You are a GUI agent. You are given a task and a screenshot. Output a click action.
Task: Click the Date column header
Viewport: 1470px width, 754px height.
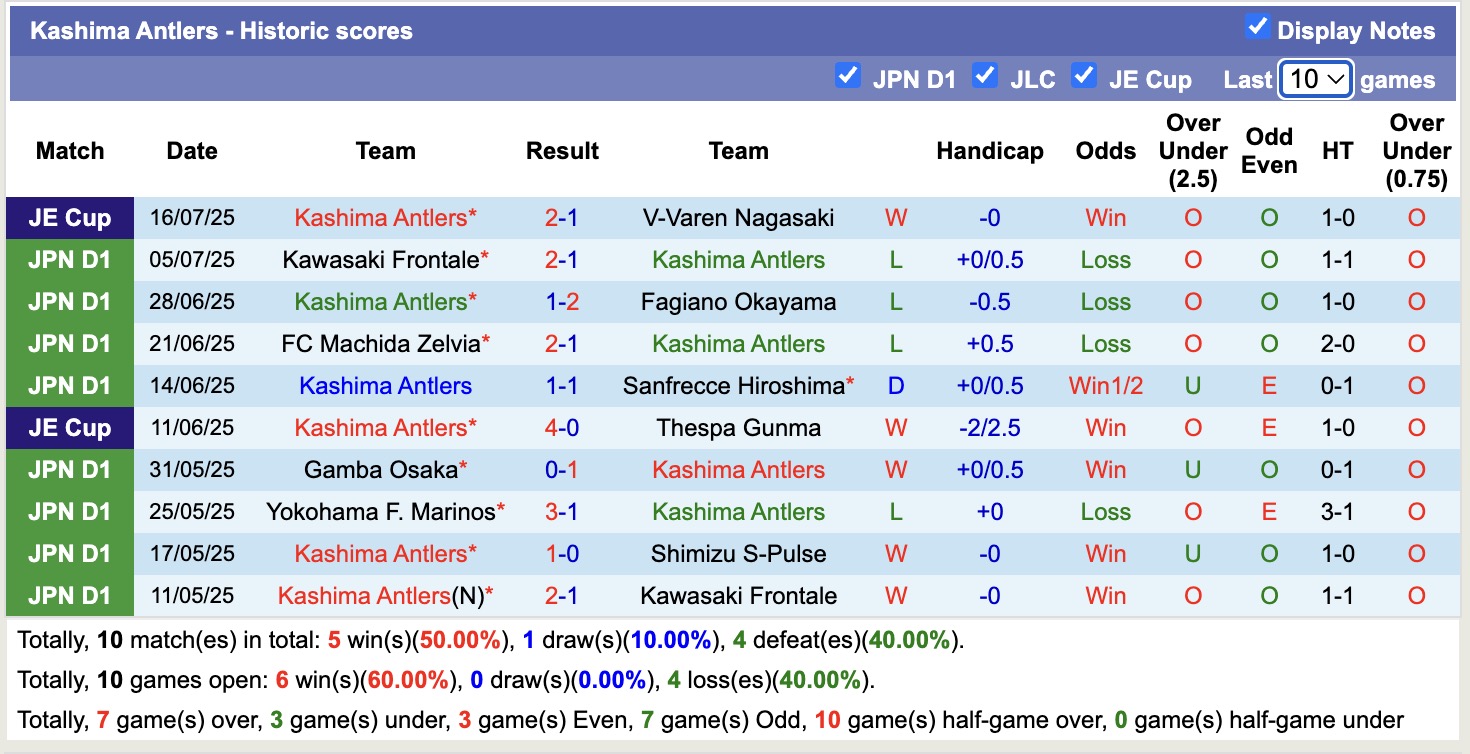[x=191, y=151]
